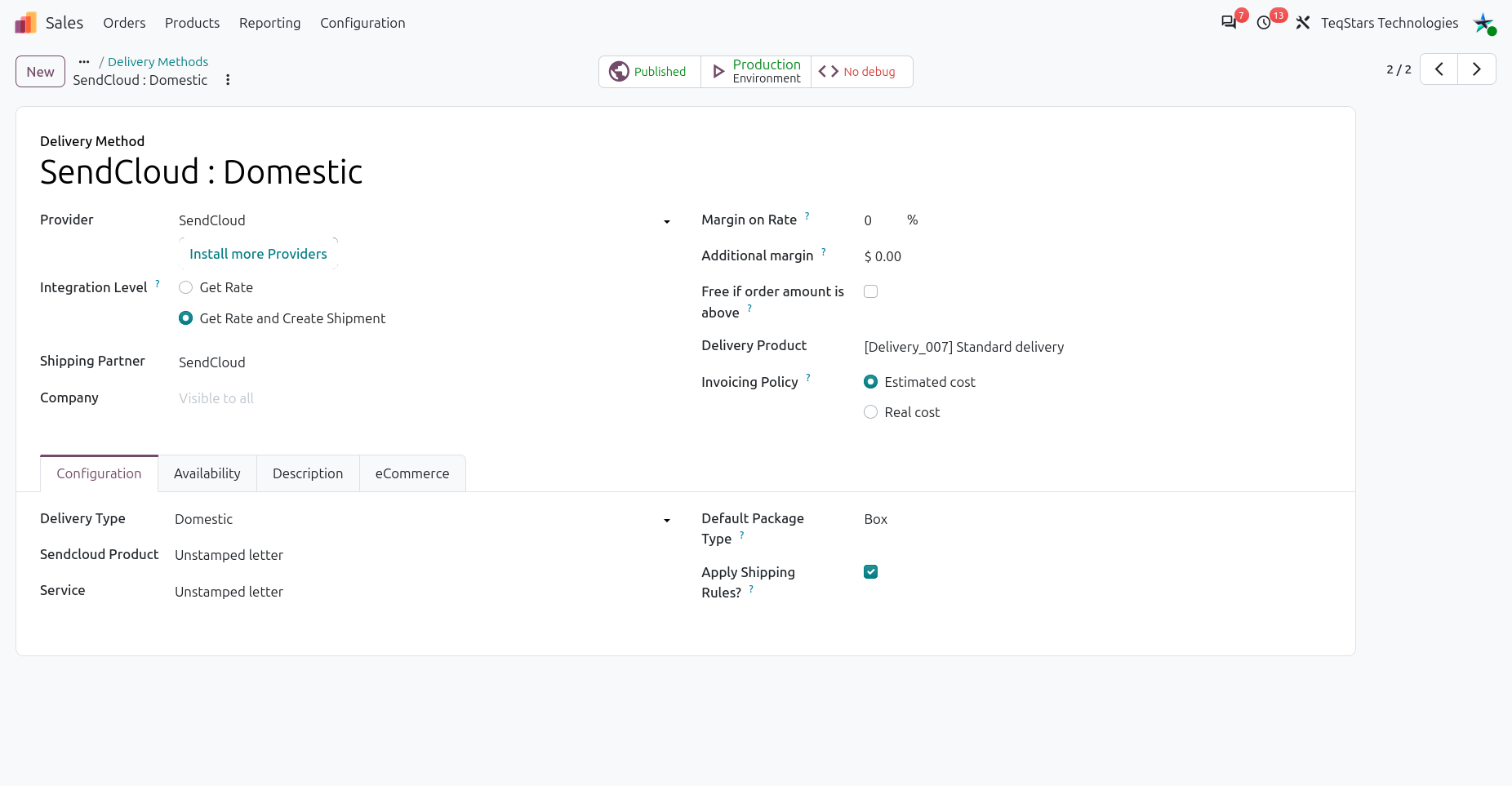The image size is (1512, 786).
Task: Open the debug tools wrench icon
Action: pos(1303,23)
